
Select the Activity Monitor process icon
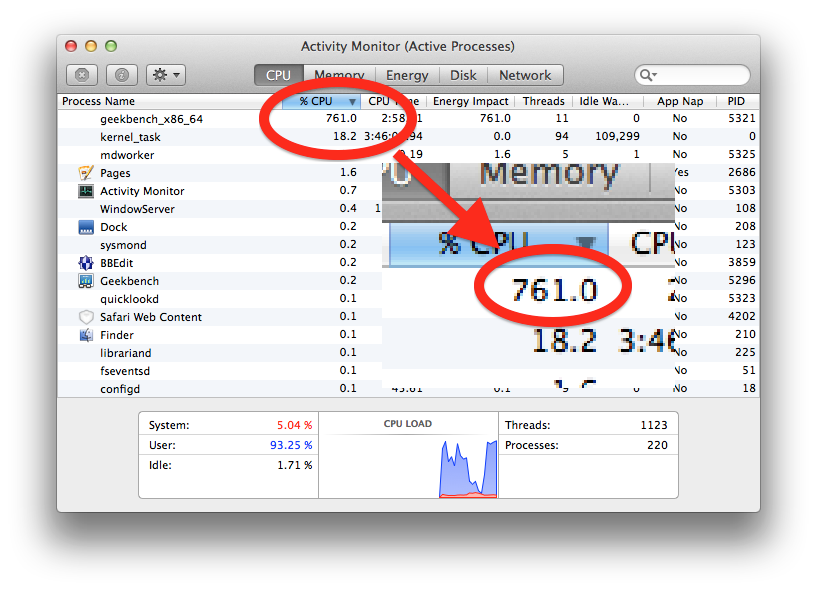click(x=85, y=191)
